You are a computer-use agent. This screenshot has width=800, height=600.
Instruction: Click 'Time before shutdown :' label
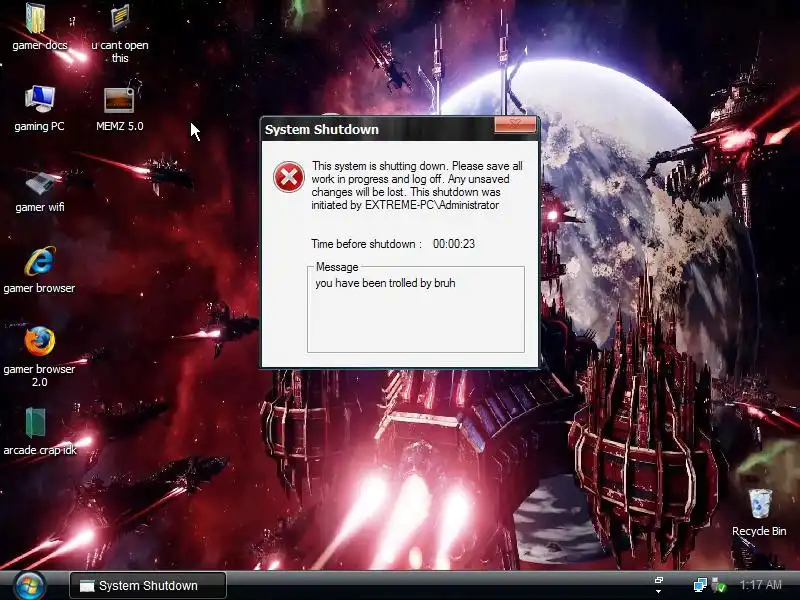(x=367, y=244)
